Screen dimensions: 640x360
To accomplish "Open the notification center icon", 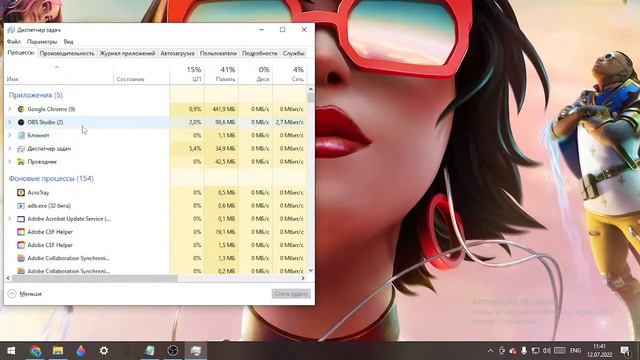I will (625, 351).
